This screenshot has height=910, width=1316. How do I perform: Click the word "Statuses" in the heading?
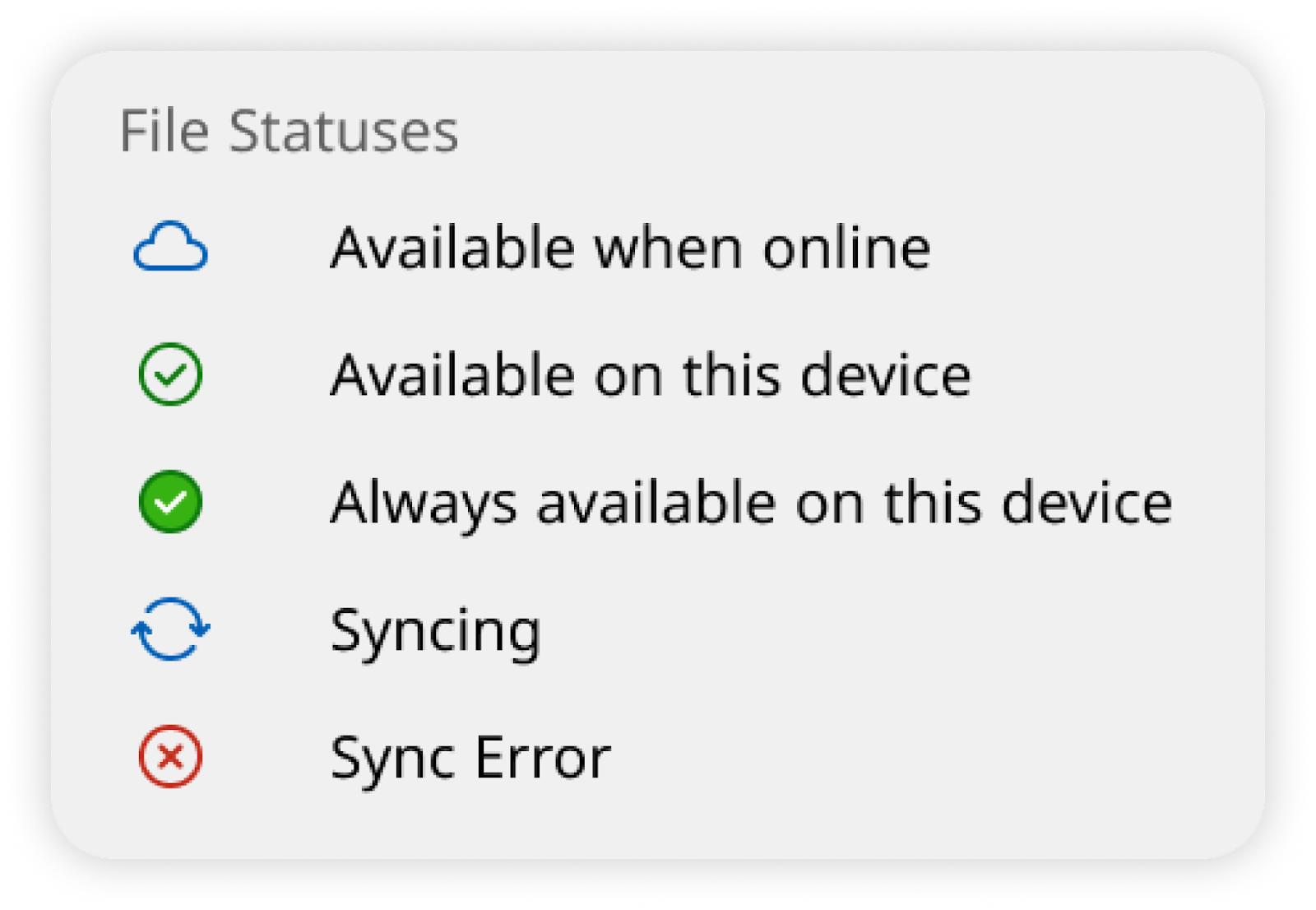[x=343, y=131]
